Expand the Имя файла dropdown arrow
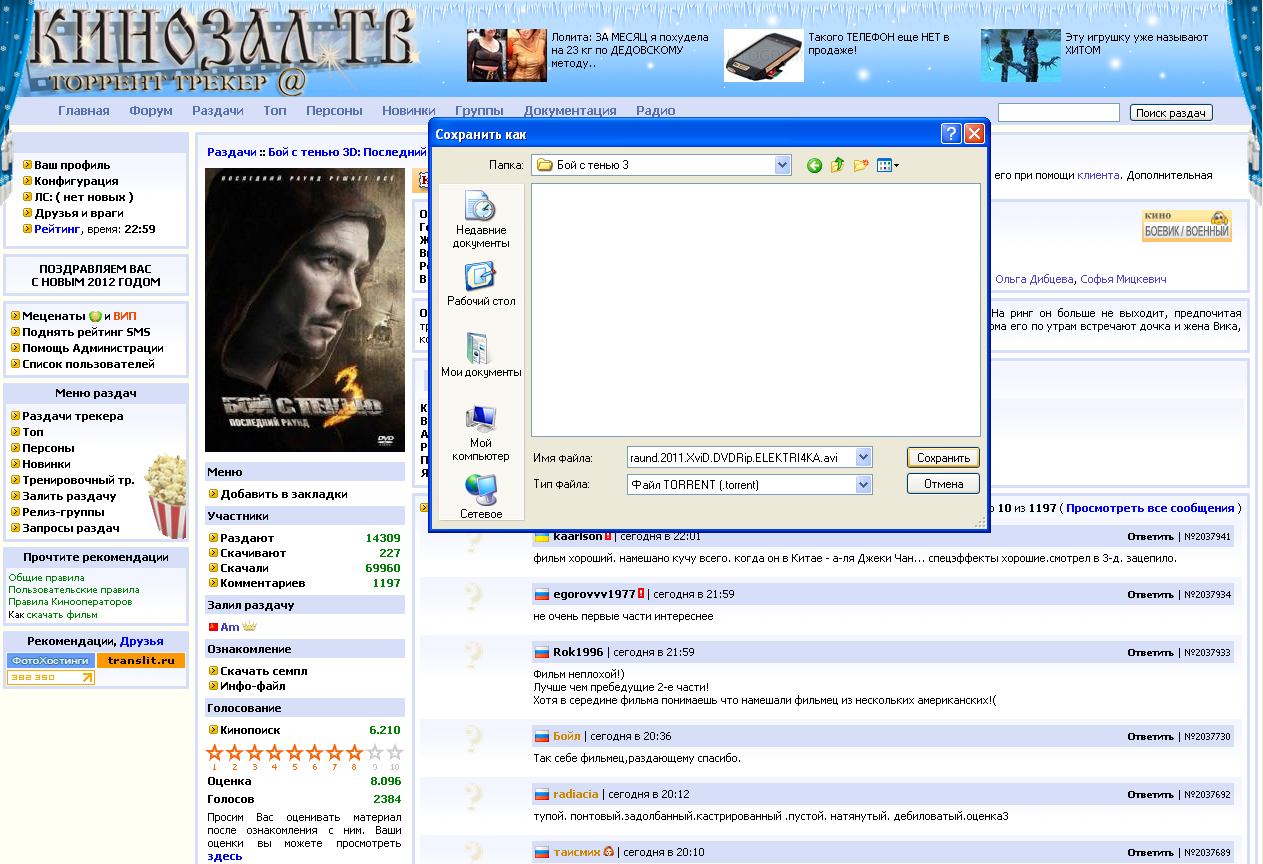This screenshot has height=864, width=1263. (864, 458)
